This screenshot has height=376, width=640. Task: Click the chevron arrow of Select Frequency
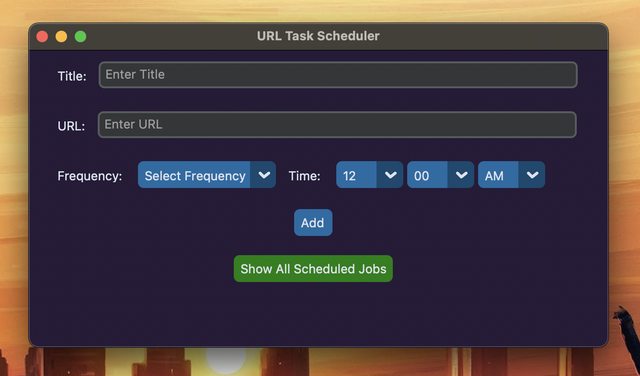coord(264,175)
